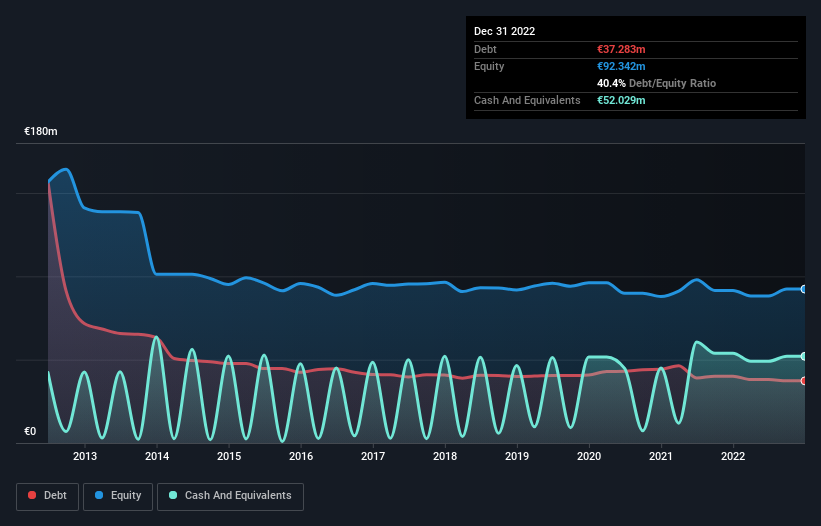Select the teal Cash endpoint marker

(x=804, y=356)
